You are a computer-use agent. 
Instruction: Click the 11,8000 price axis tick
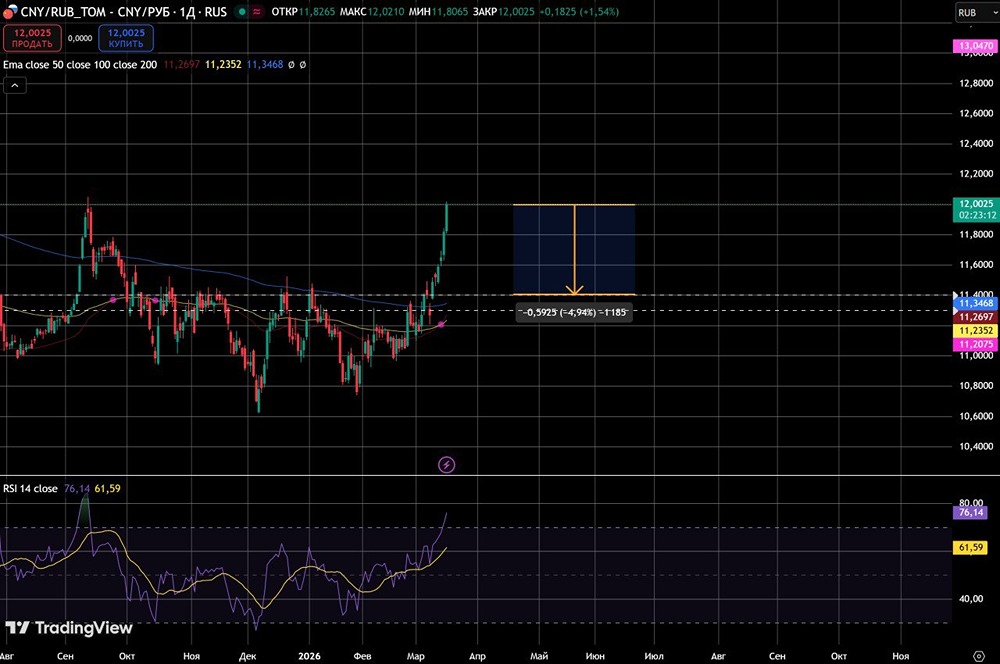pos(976,234)
